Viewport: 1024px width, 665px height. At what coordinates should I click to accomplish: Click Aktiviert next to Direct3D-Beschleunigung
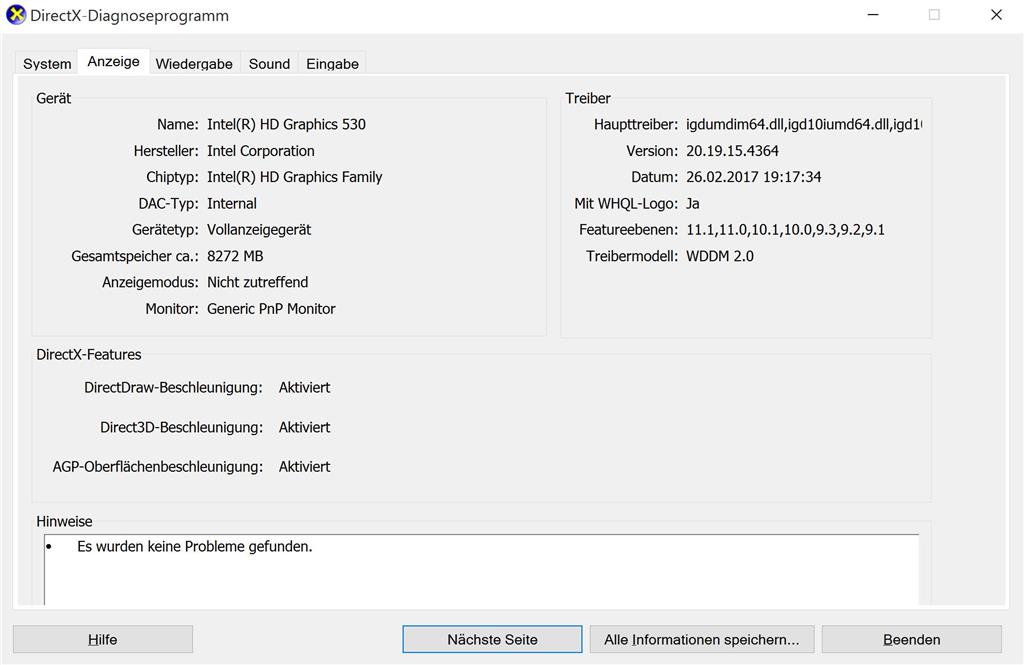[x=304, y=427]
